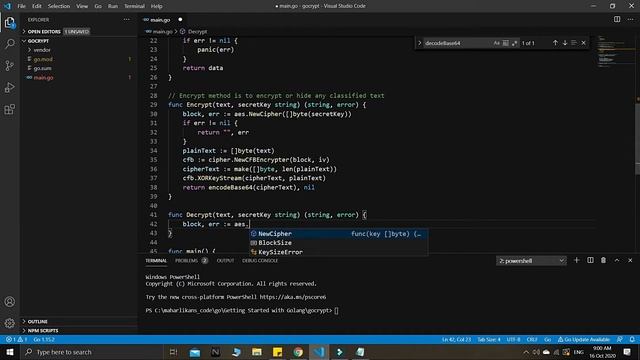Collapse the GOCRYPT folder section
Screen dimensions: 640x360
click(79, 41)
